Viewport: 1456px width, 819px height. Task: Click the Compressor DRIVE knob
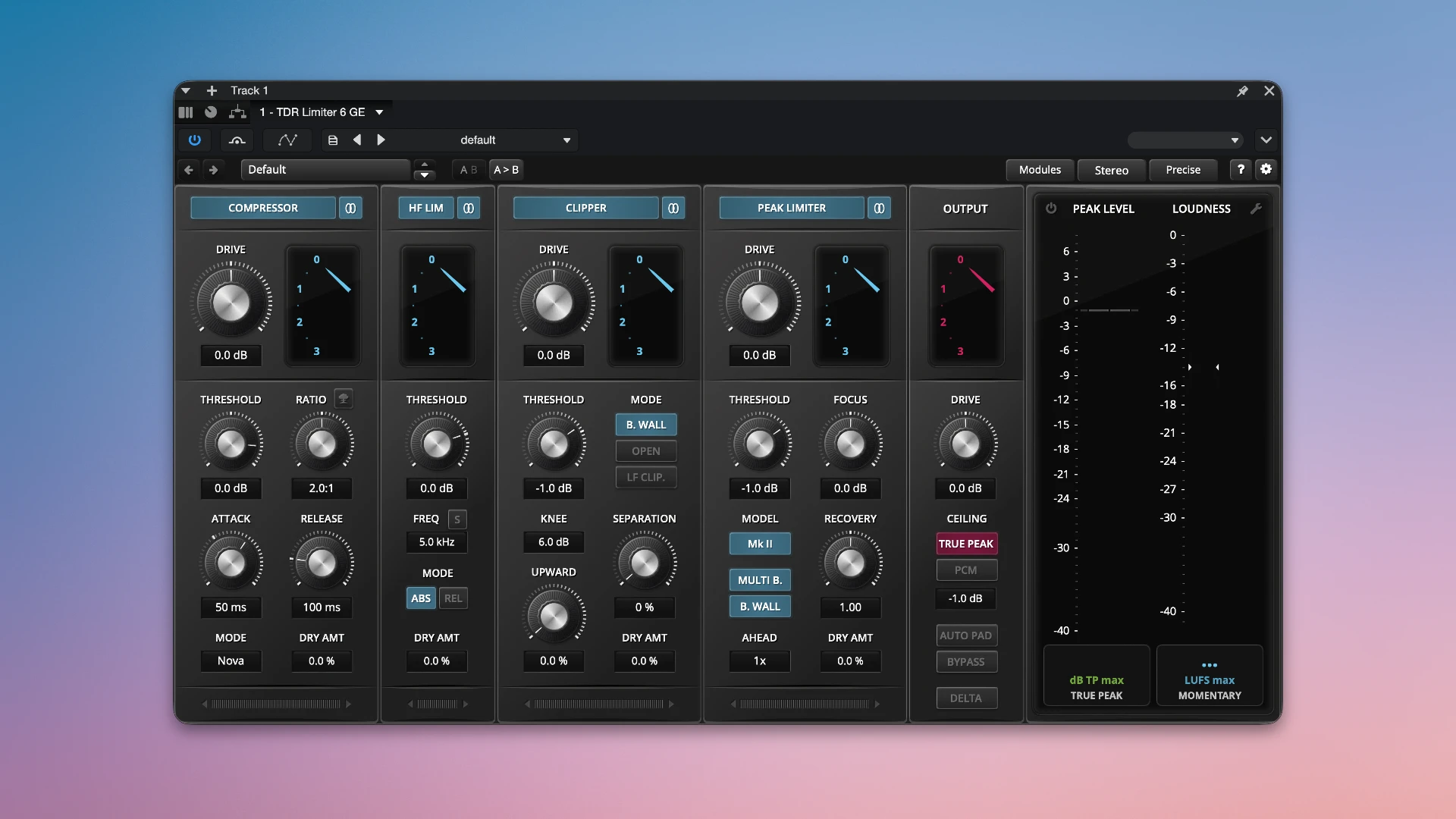231,303
